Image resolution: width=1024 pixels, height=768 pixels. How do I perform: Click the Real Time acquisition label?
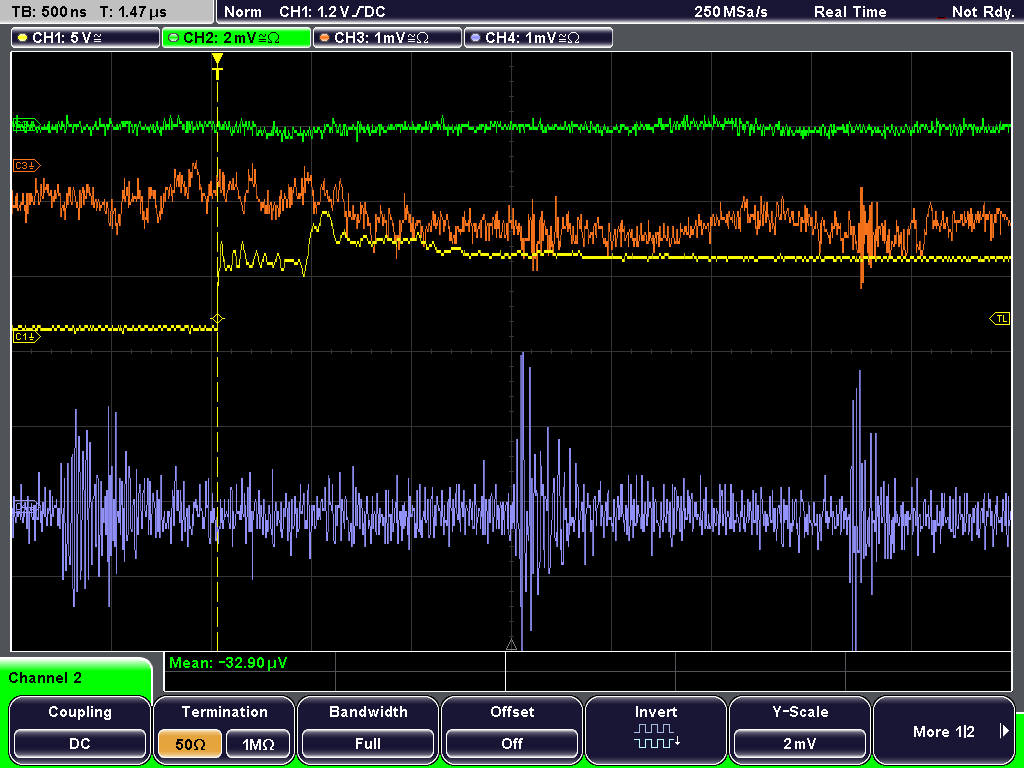click(x=850, y=12)
